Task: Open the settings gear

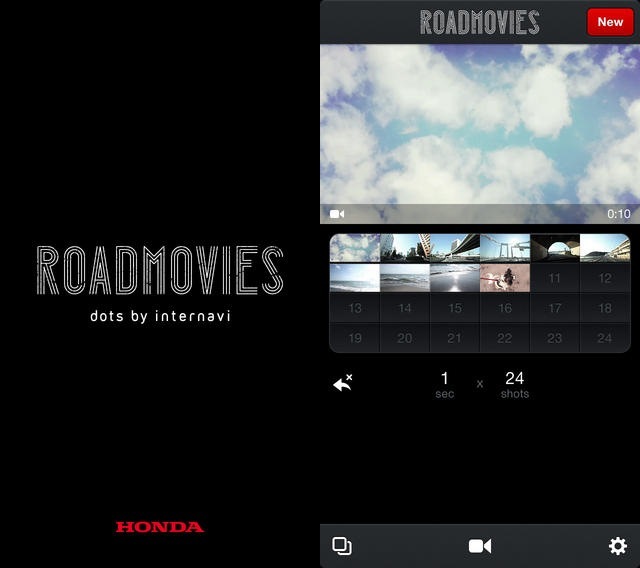Action: [x=618, y=546]
